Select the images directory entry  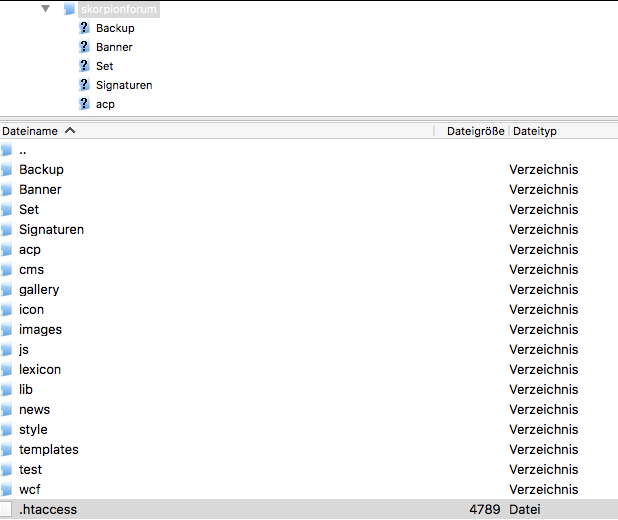40,330
